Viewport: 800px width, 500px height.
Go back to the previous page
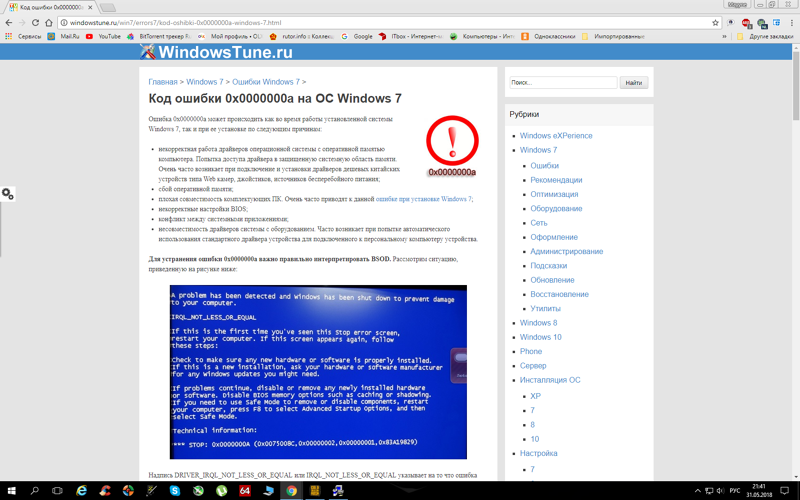pos(9,22)
